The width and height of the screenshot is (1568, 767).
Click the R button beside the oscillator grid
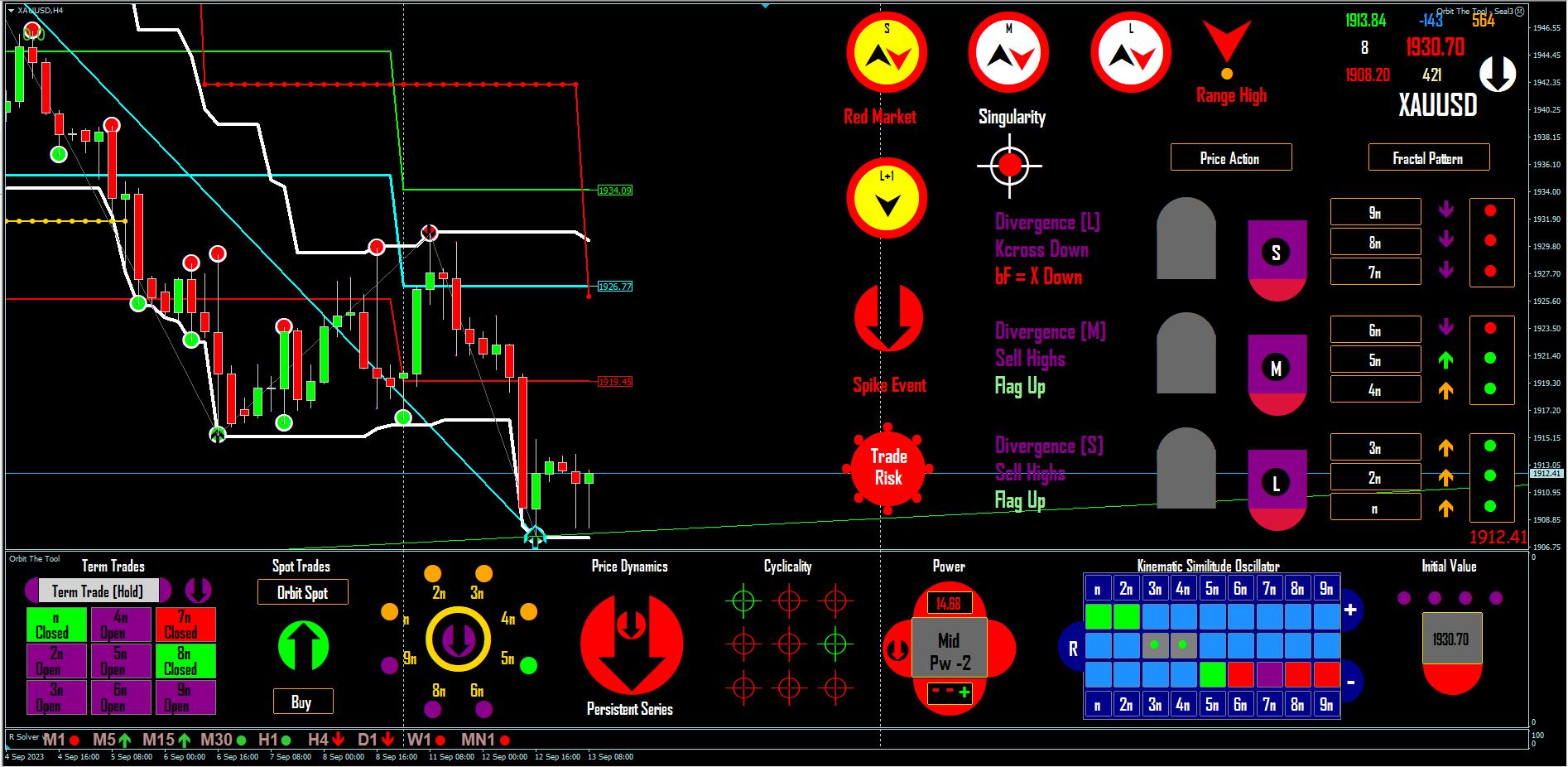[1072, 649]
